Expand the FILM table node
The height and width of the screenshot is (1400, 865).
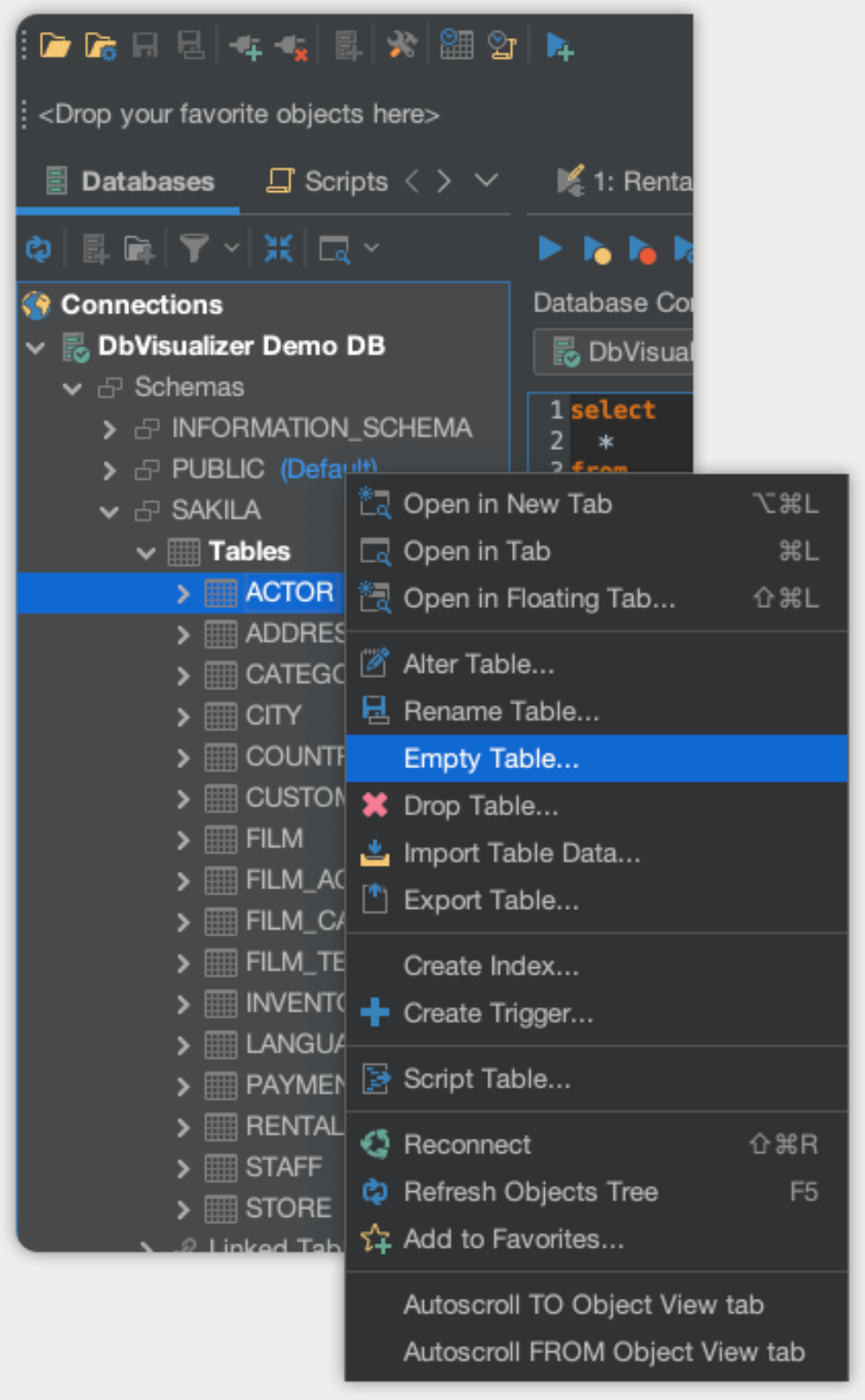click(x=183, y=839)
